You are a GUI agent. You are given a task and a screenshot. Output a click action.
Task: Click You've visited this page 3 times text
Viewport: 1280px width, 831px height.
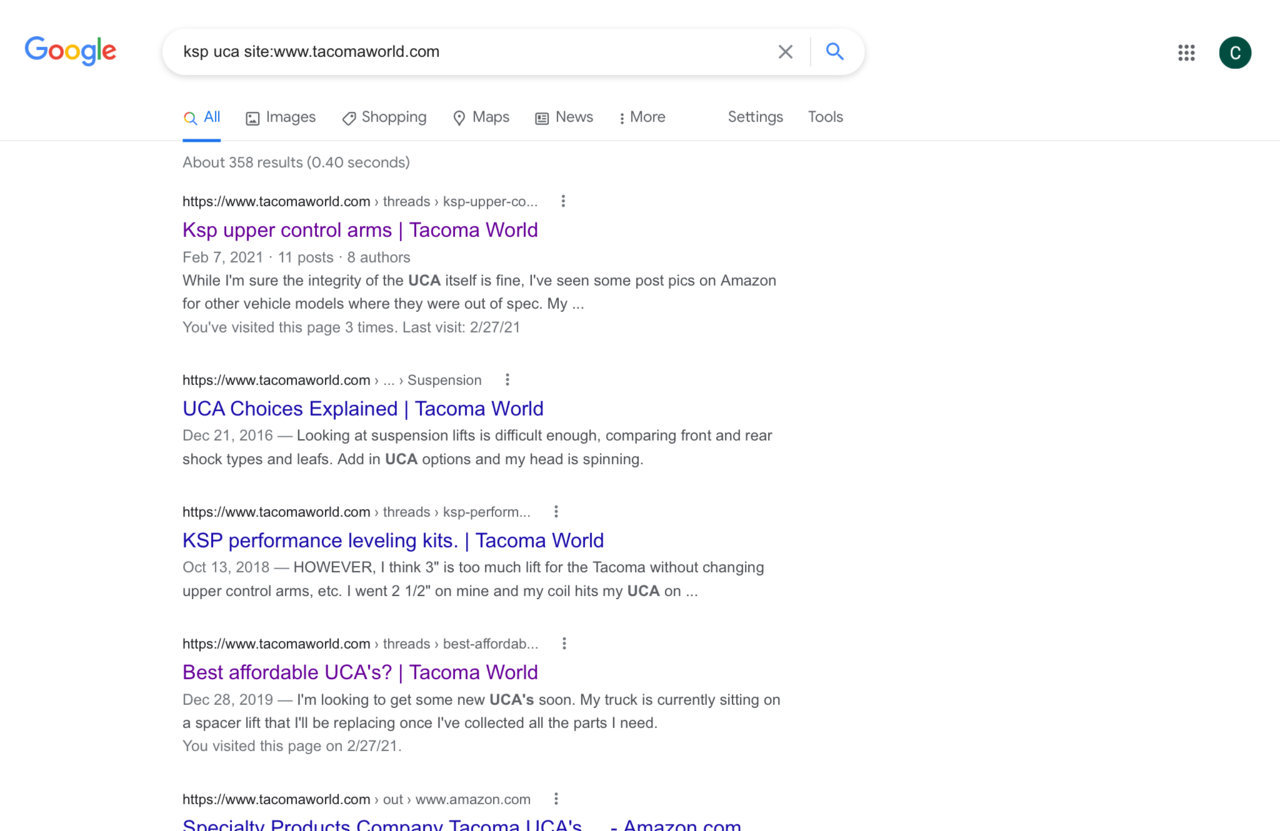pos(351,327)
